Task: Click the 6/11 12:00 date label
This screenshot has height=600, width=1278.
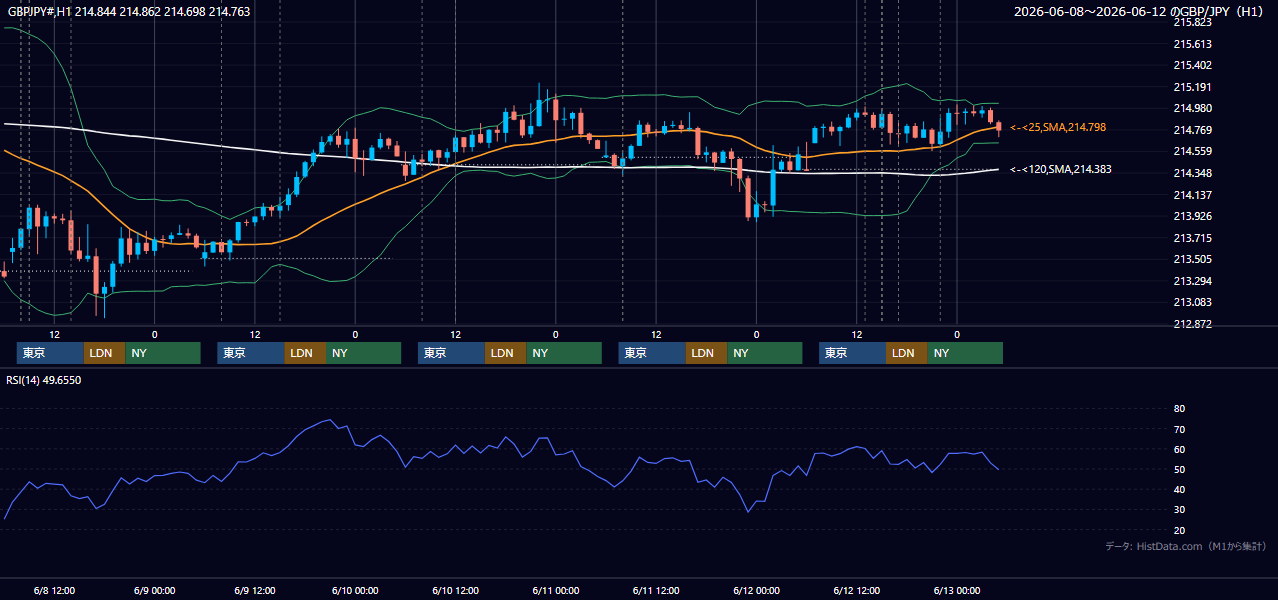Action: [x=656, y=590]
